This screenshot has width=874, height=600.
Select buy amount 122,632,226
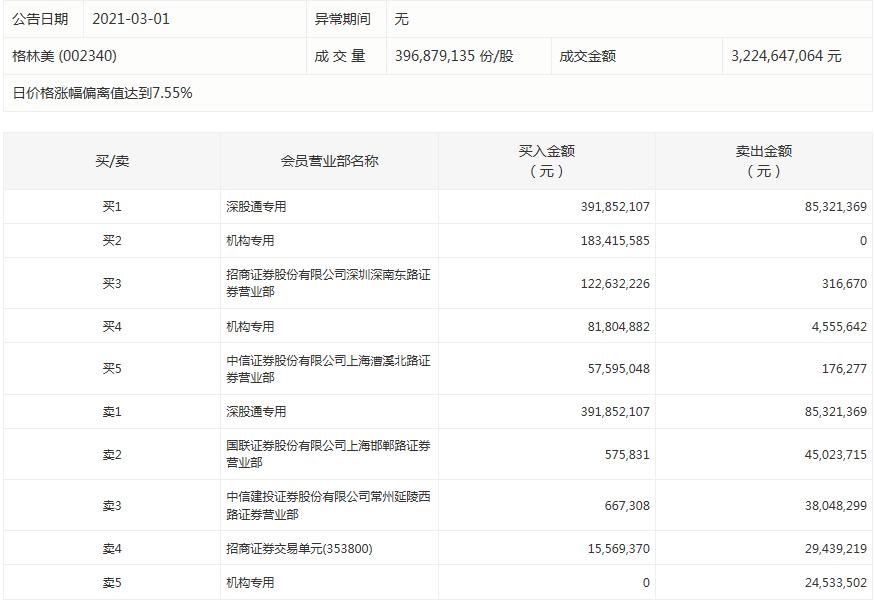pos(615,284)
